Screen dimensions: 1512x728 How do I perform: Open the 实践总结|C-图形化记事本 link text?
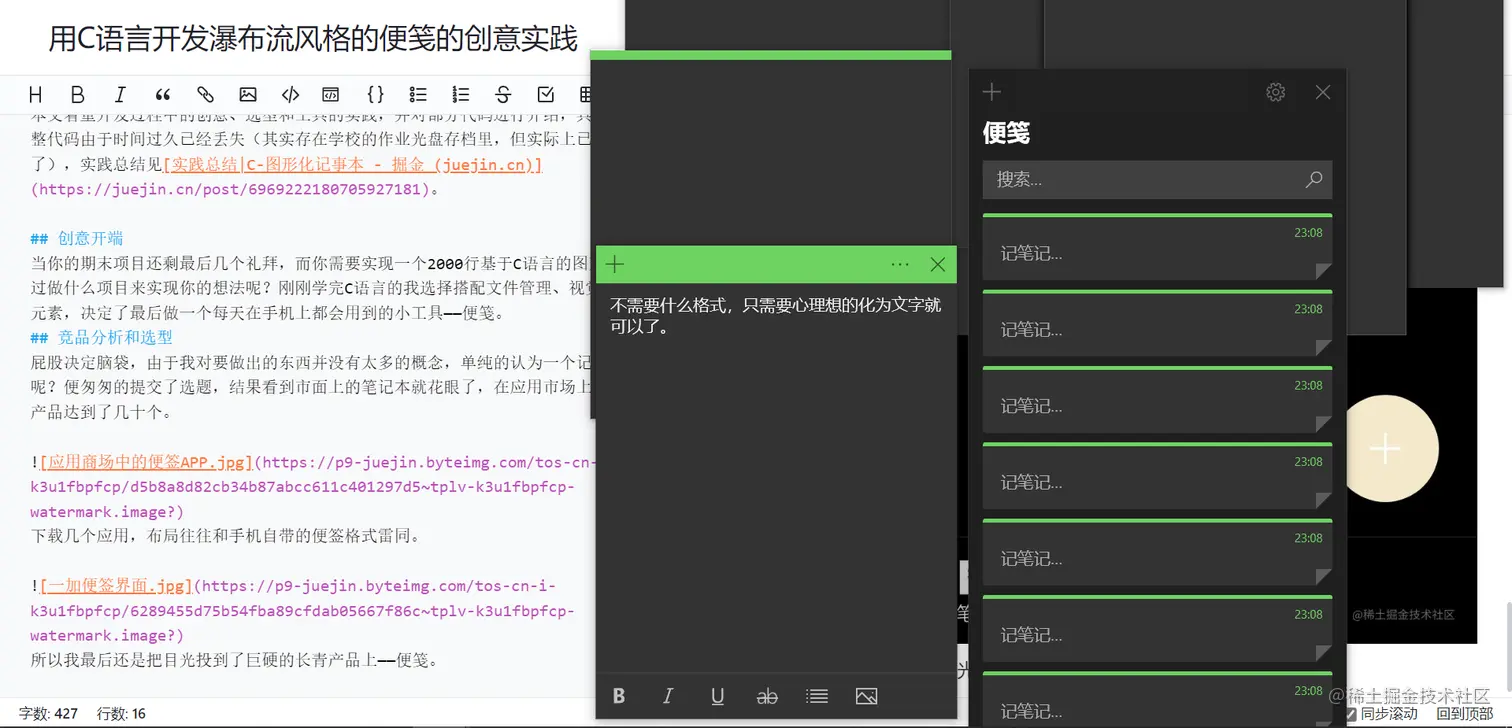(x=352, y=164)
